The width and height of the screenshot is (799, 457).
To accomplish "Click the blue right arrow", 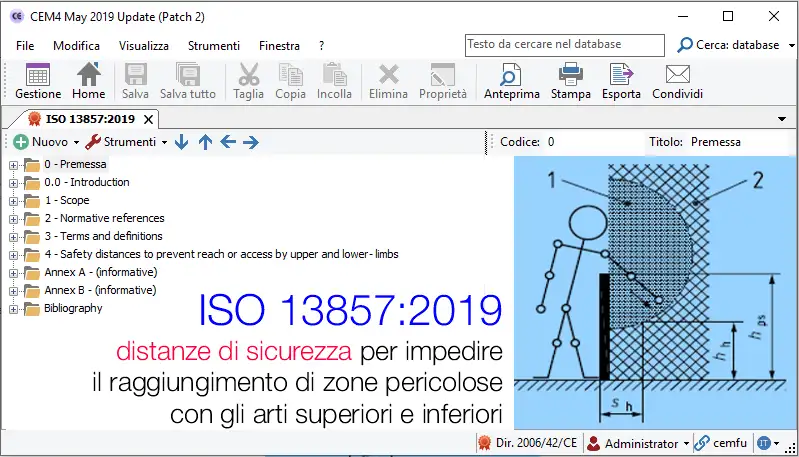I will tap(251, 142).
